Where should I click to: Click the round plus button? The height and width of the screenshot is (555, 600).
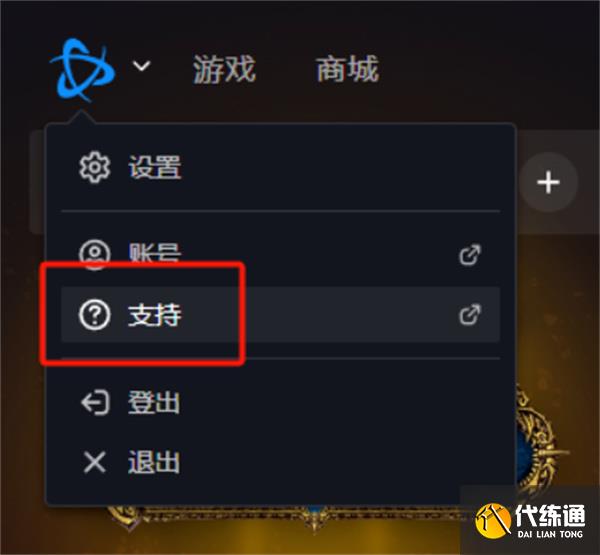click(548, 182)
